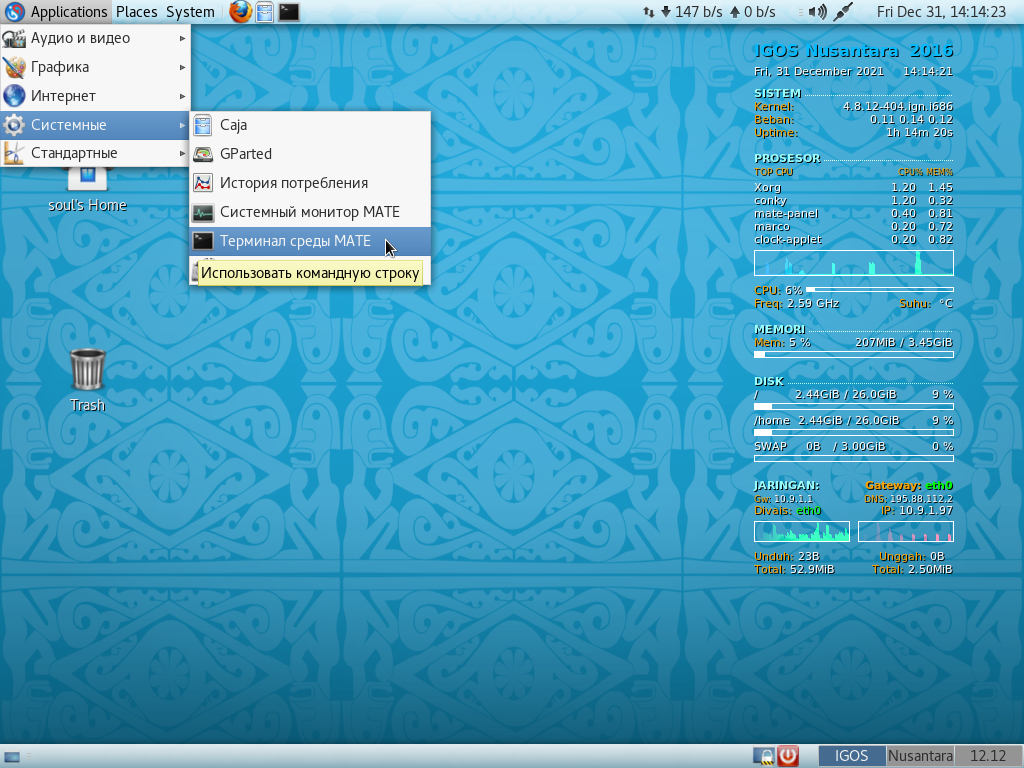
Task: Select the Системные category
Action: (95, 125)
